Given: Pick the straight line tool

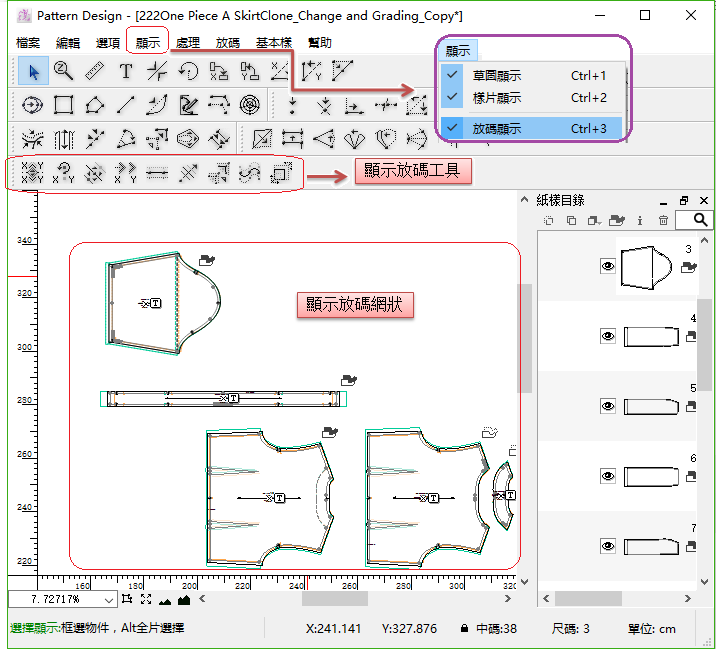Looking at the screenshot, I should pos(126,105).
